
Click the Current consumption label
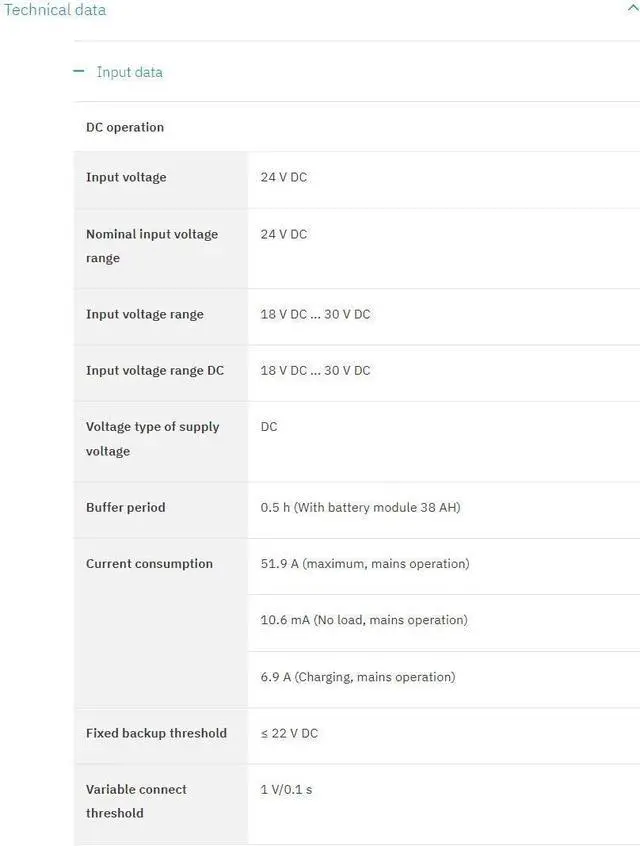[149, 564]
